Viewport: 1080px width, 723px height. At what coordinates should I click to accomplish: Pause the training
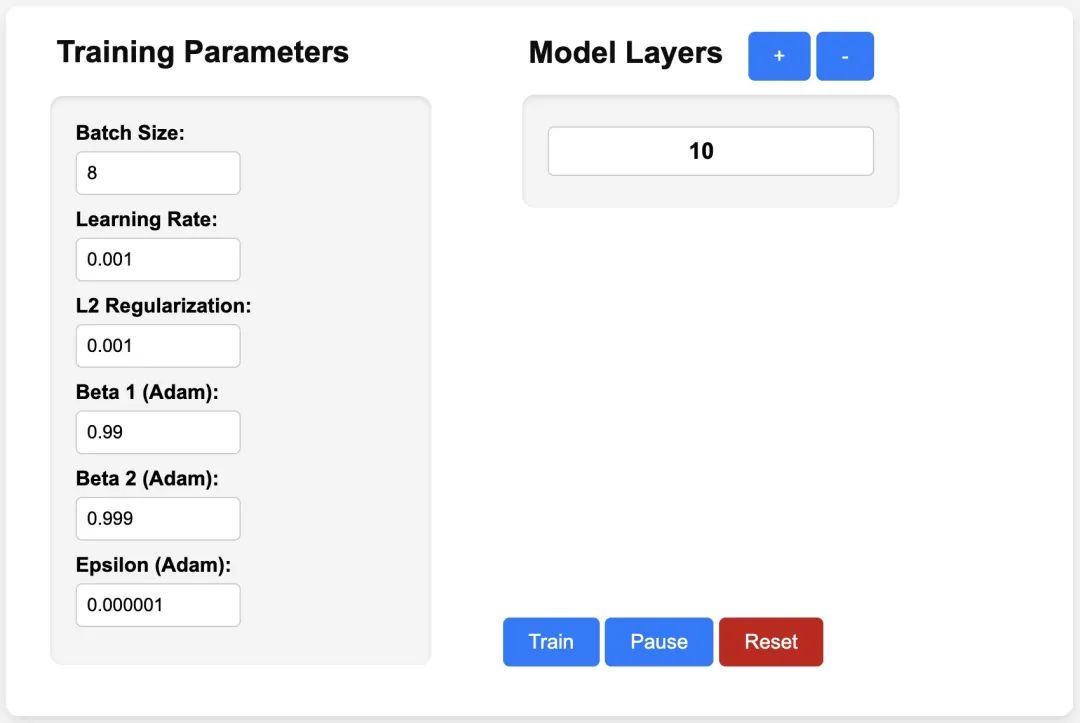[659, 642]
